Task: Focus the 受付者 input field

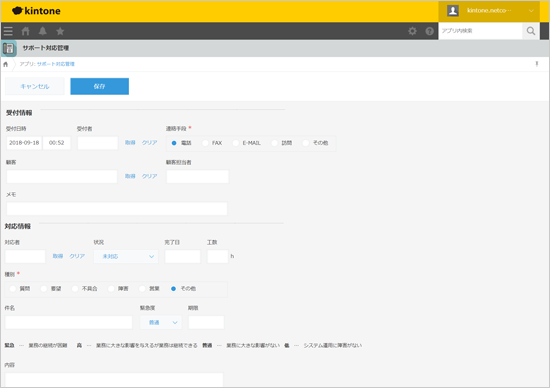Action: coord(98,143)
